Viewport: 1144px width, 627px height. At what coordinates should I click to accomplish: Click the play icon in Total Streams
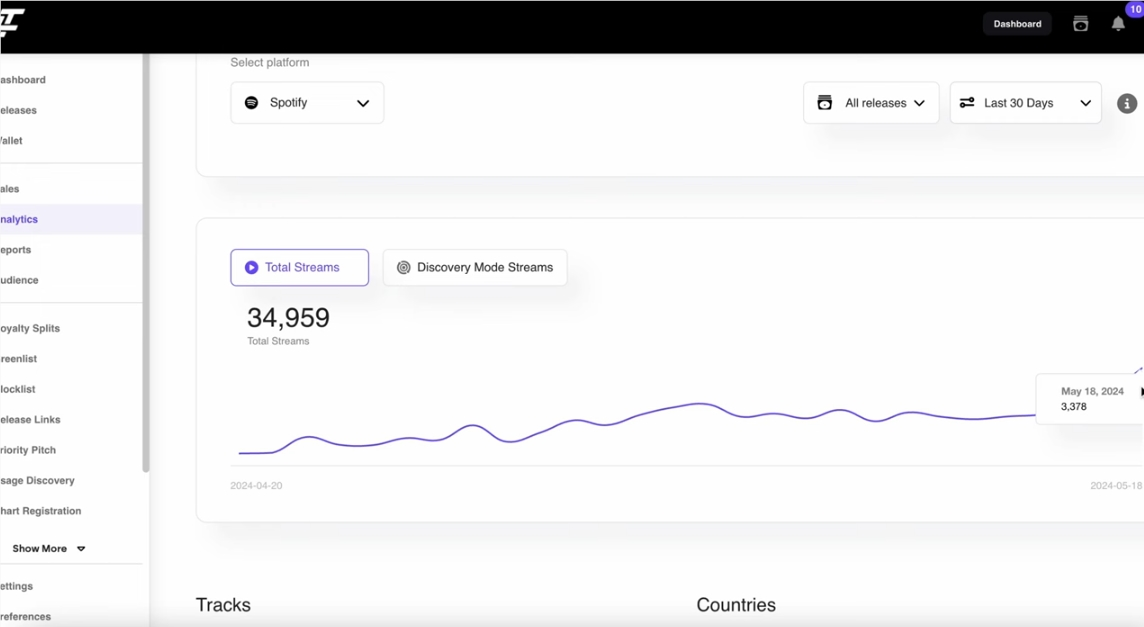(x=252, y=268)
